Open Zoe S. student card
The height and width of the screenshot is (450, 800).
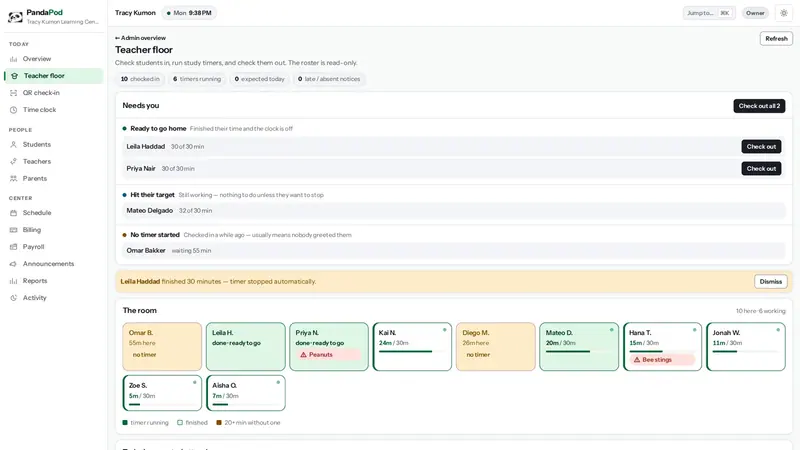[162, 393]
